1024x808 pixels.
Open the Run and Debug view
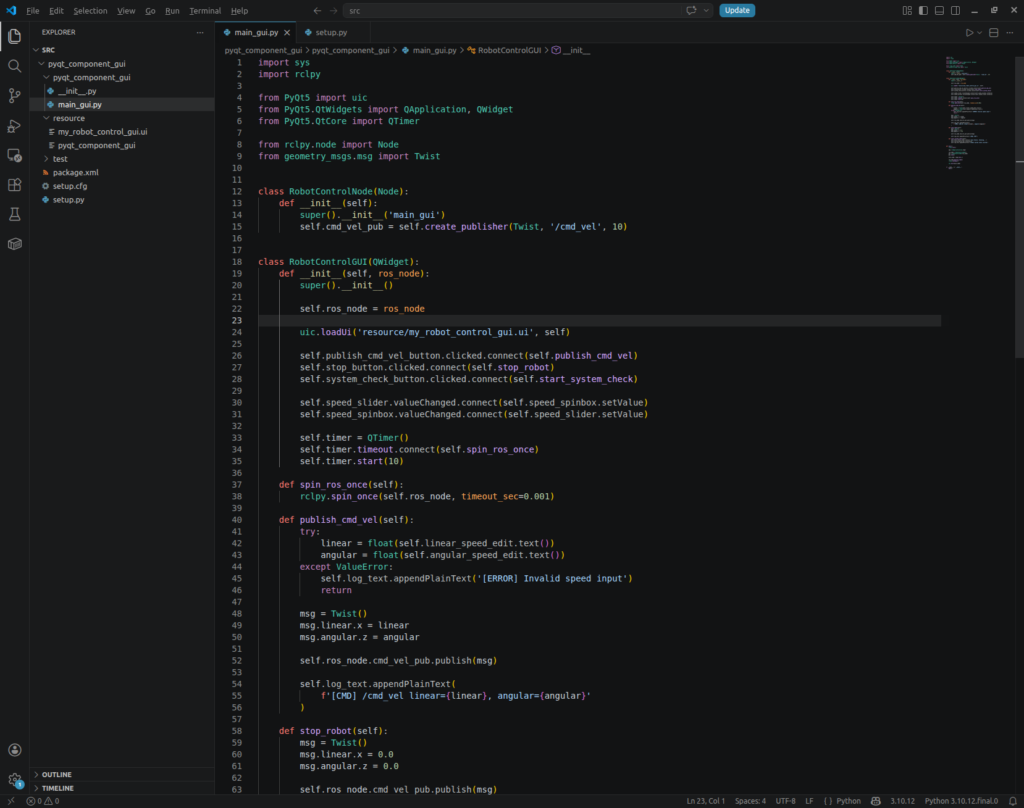click(14, 126)
